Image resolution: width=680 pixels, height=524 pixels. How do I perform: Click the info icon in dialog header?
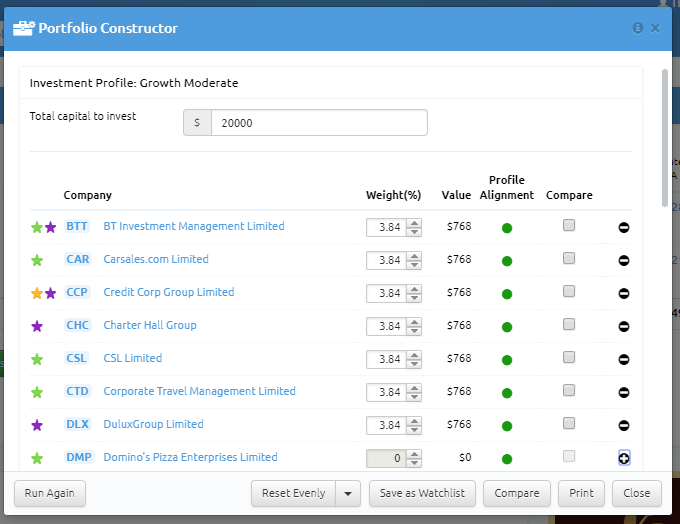click(638, 28)
